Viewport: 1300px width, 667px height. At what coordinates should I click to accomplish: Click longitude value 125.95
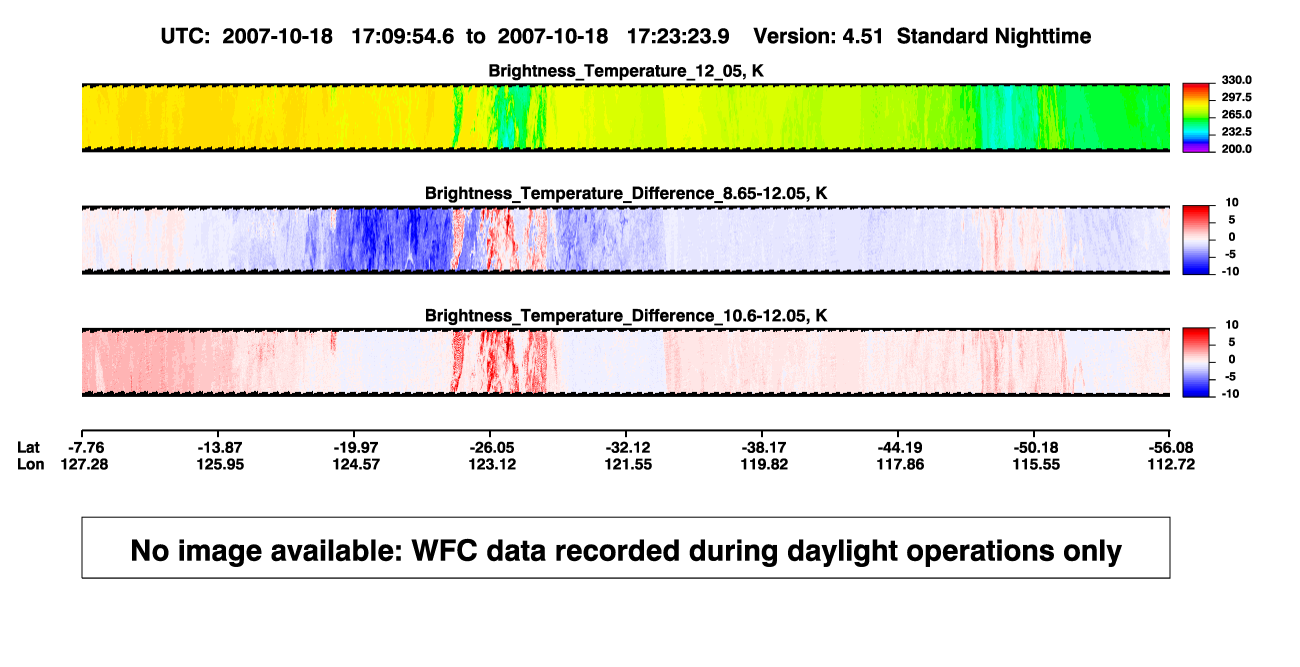click(220, 464)
